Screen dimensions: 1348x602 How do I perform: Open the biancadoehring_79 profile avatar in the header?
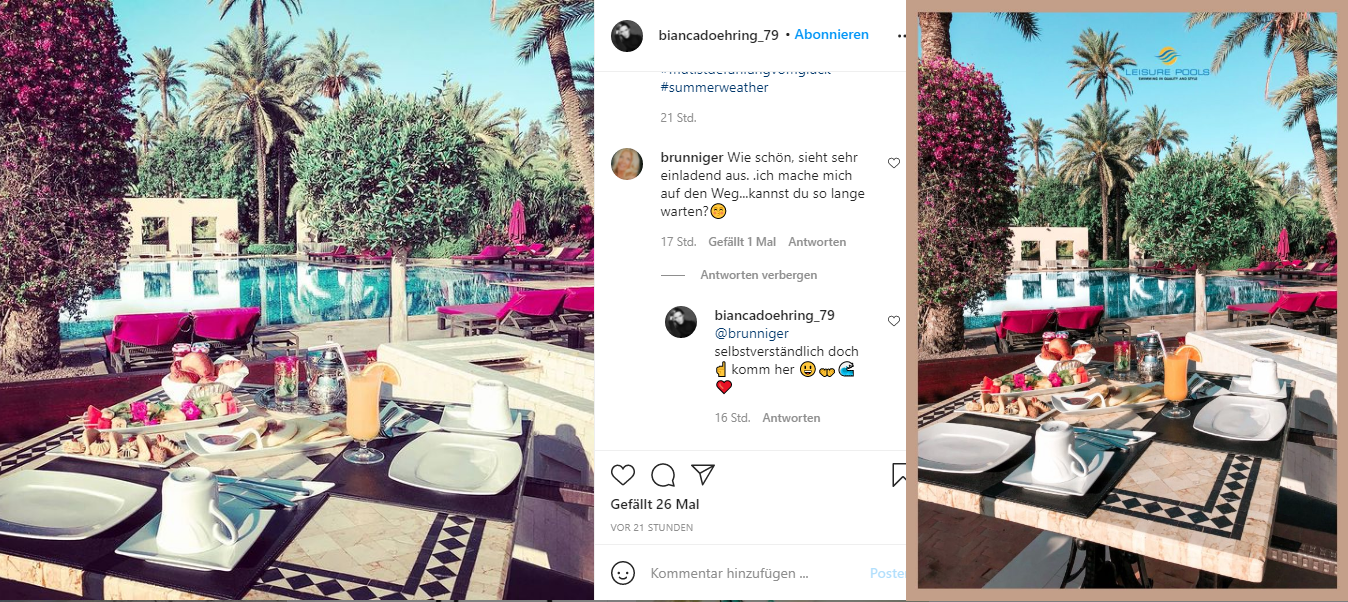[x=627, y=35]
